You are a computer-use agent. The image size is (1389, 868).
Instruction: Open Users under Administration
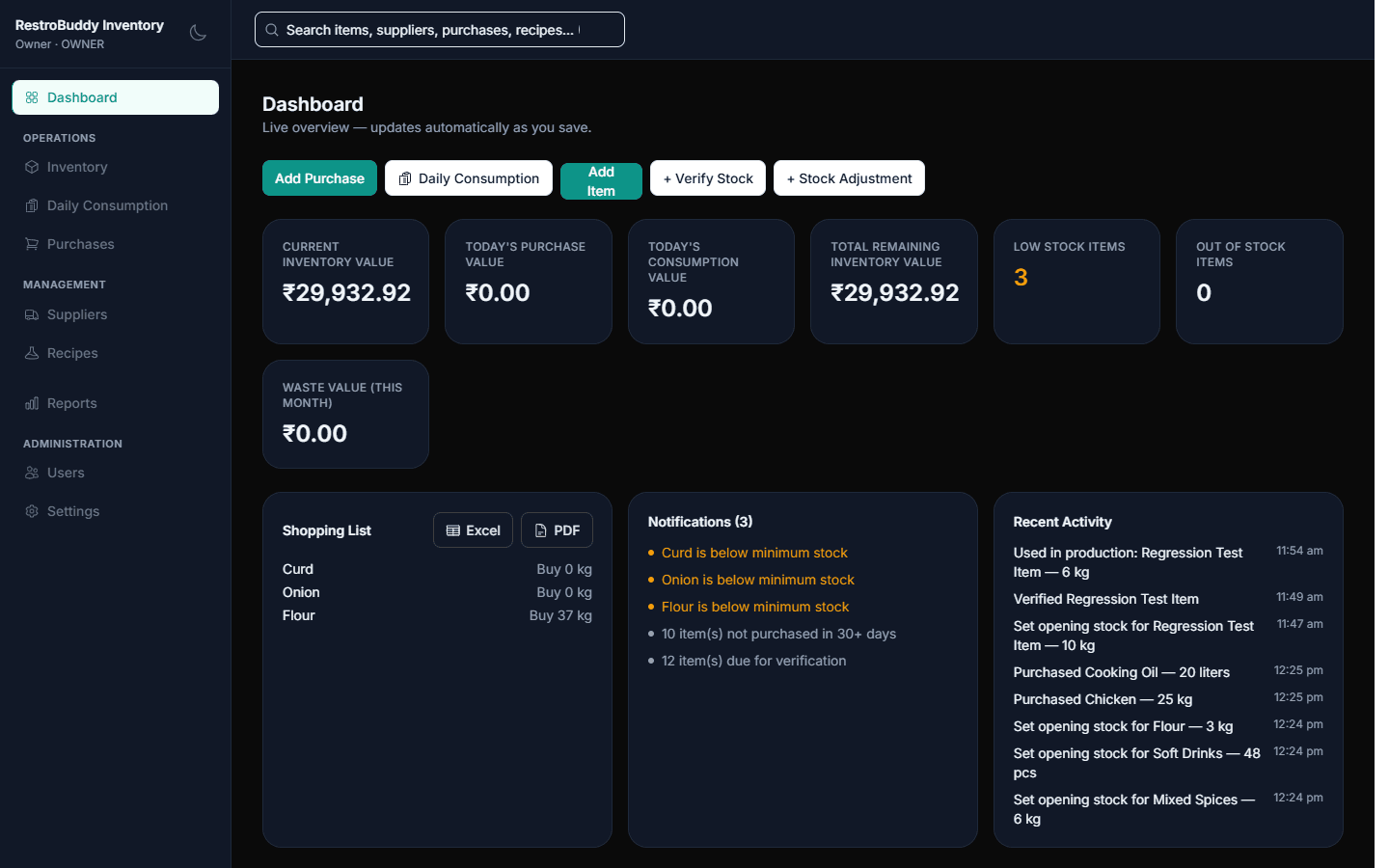point(116,473)
